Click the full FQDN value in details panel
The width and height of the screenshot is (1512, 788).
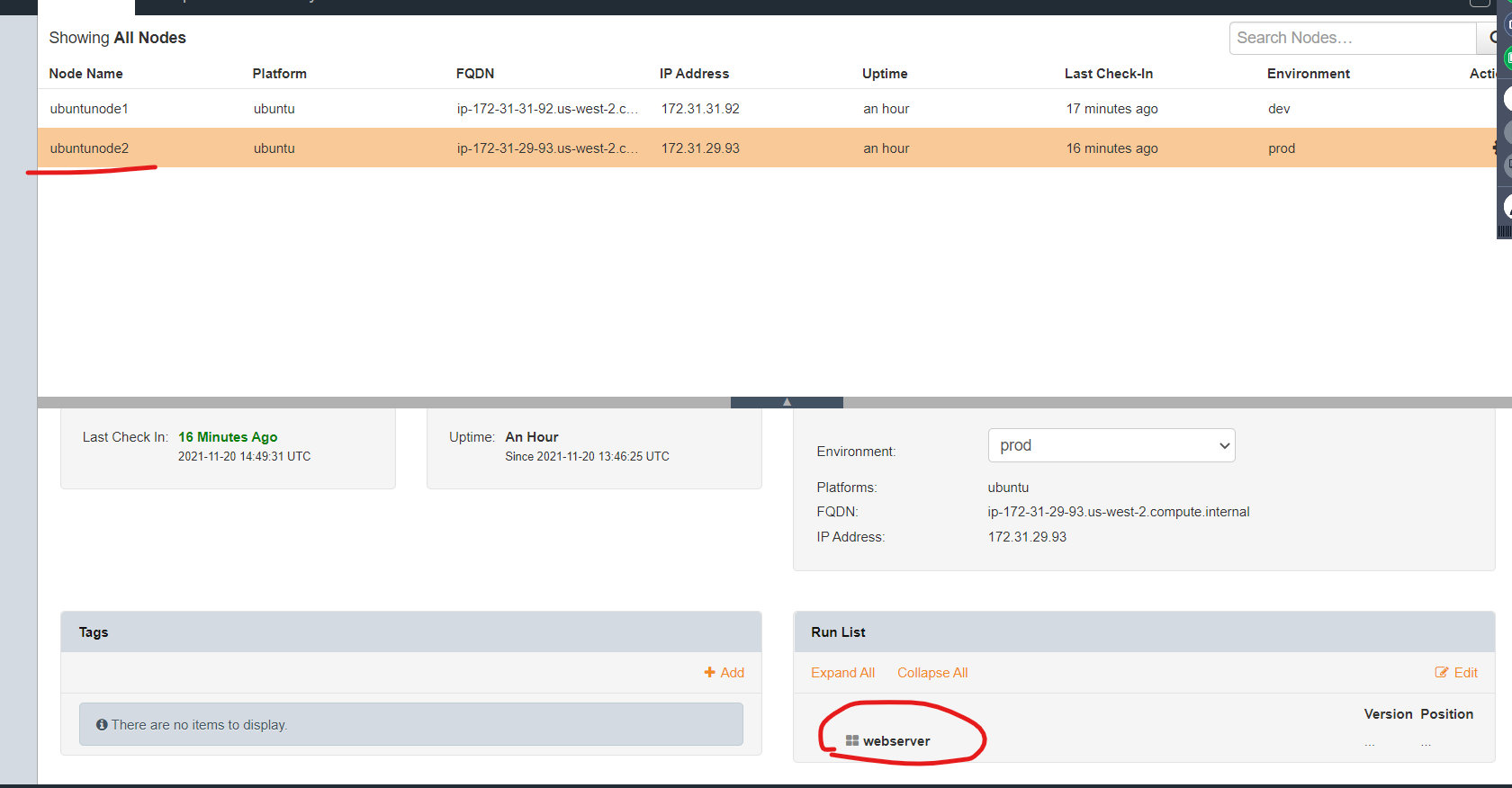pyautogui.click(x=1119, y=512)
